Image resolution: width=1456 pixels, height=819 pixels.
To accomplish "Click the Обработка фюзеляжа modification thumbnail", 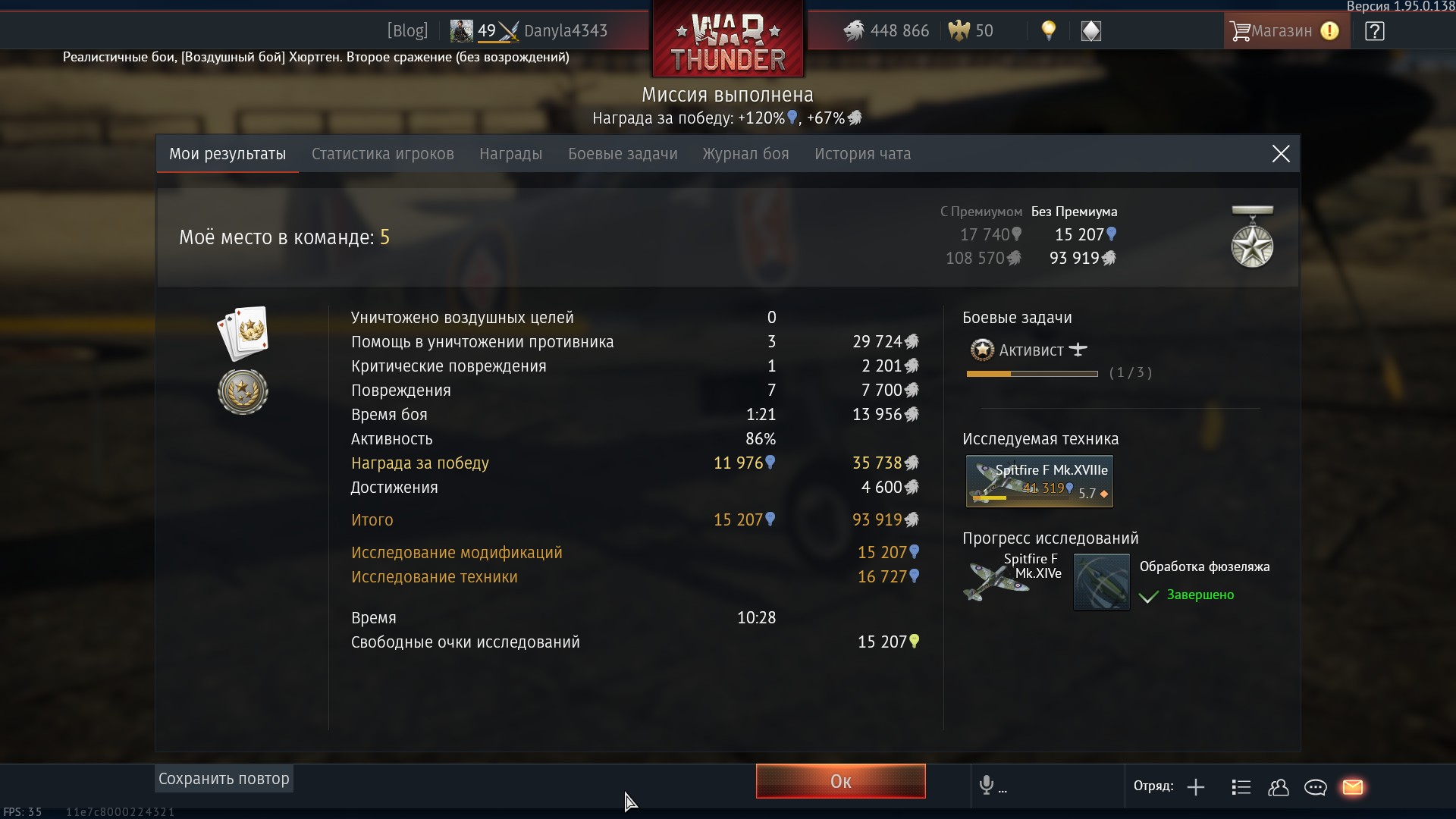I will pyautogui.click(x=1102, y=582).
